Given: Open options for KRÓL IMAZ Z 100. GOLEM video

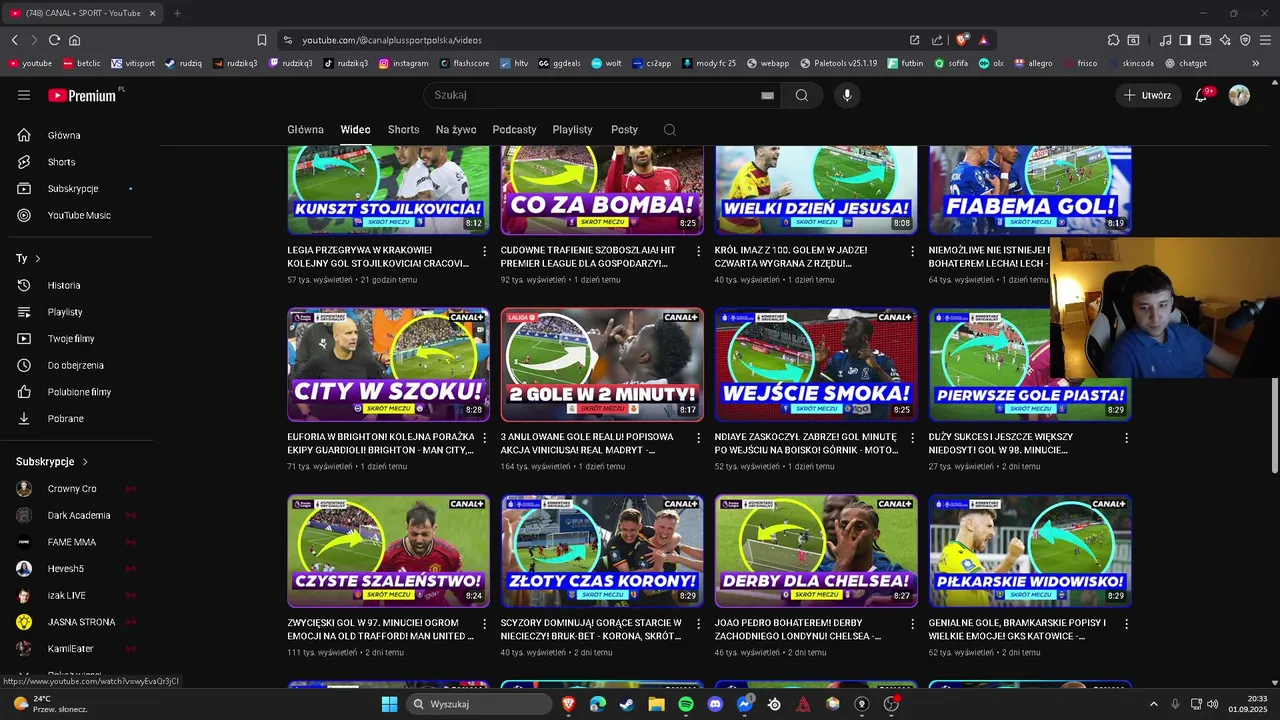Looking at the screenshot, I should [913, 251].
